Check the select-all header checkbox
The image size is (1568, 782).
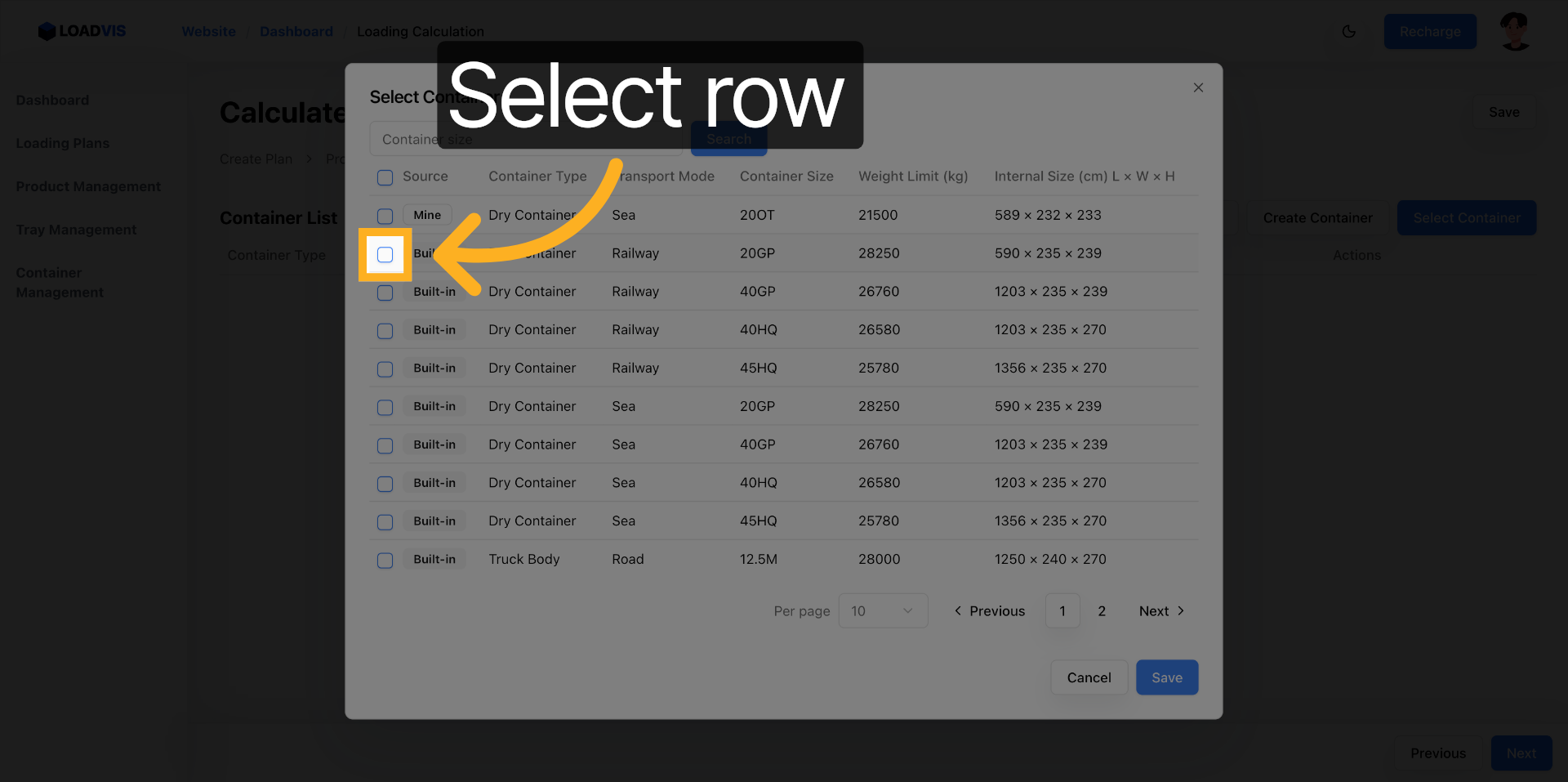(385, 177)
